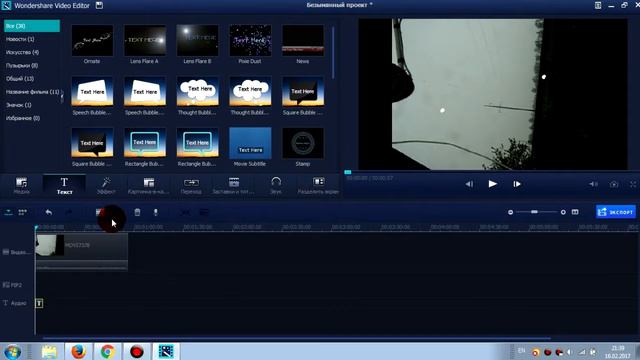The height and width of the screenshot is (360, 640).
Task: Click the scissors split icon
Action: coord(185,212)
